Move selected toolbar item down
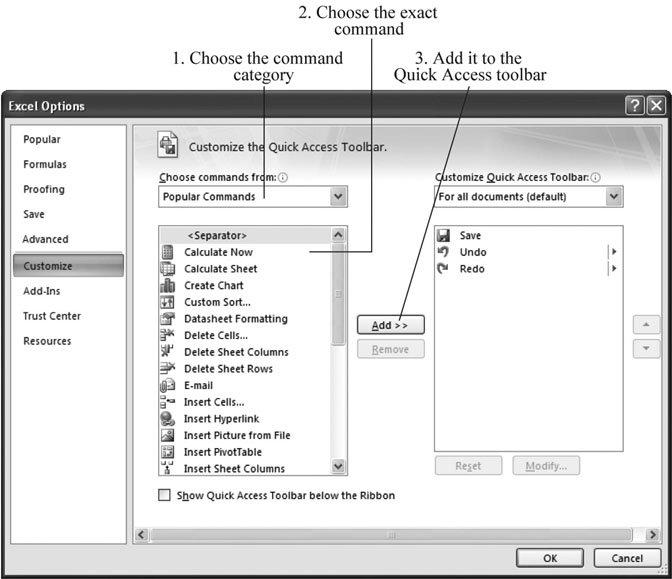Viewport: 672px width, 579px height. [x=646, y=348]
